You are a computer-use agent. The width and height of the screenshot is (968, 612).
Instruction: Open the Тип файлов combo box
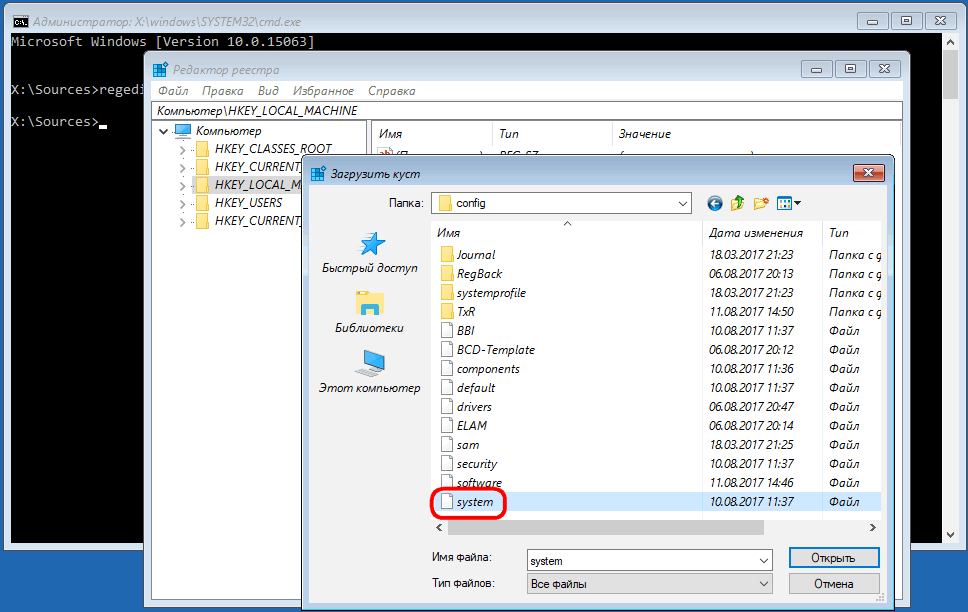(x=649, y=584)
